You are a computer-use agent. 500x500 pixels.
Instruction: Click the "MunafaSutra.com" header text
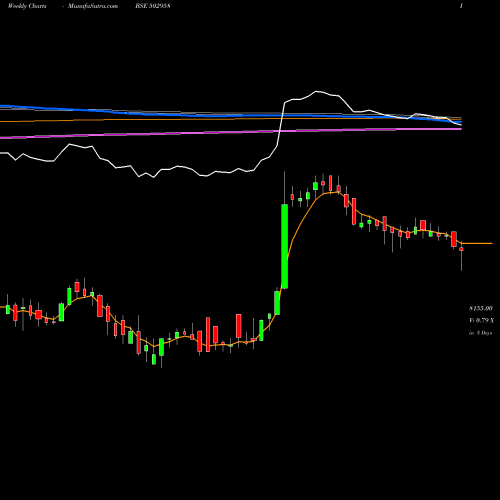coord(93,6)
